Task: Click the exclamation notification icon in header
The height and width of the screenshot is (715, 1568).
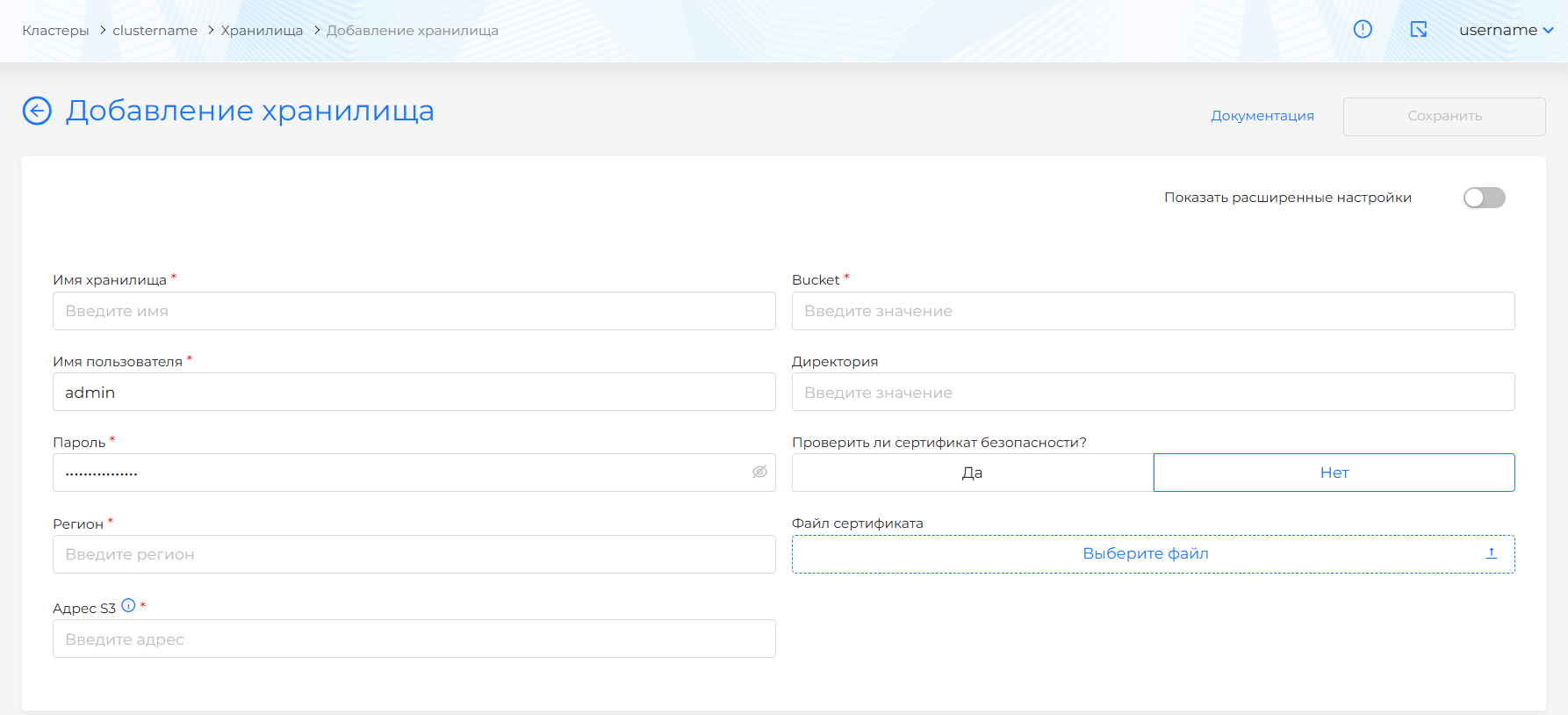Action: [x=1363, y=30]
